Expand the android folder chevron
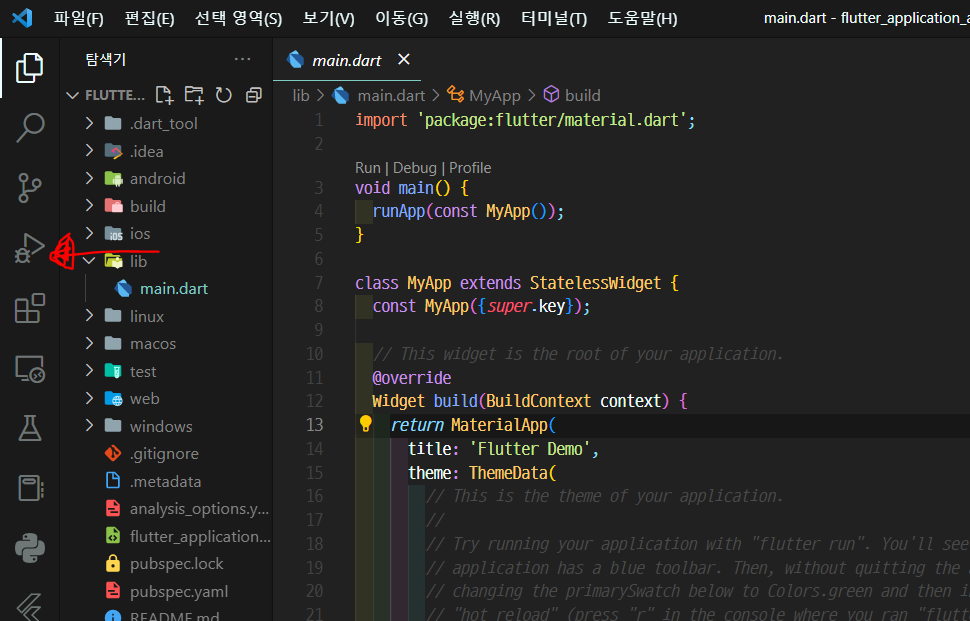The width and height of the screenshot is (970, 621). pos(89,178)
